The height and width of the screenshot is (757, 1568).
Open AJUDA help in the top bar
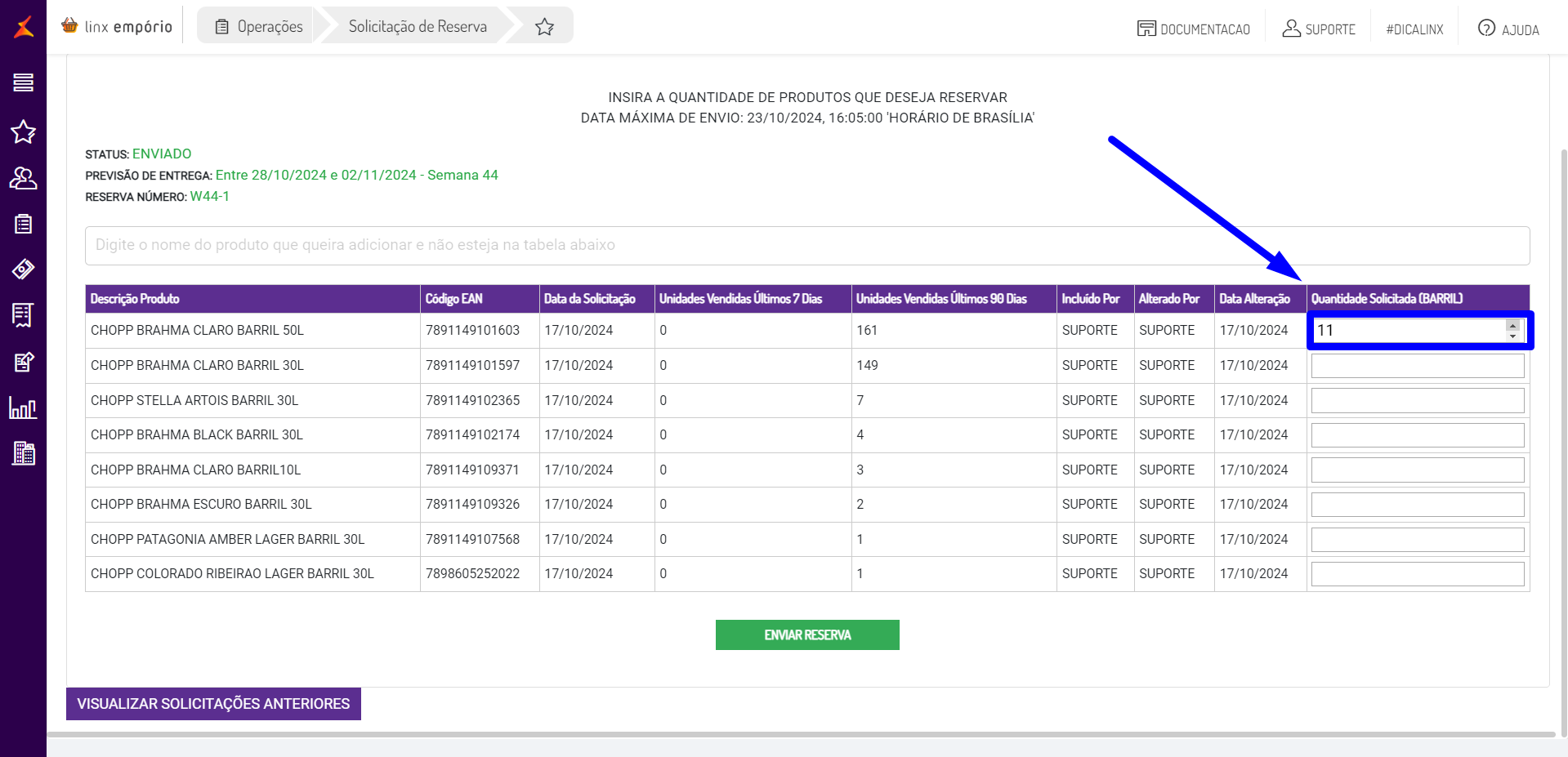[x=1508, y=29]
